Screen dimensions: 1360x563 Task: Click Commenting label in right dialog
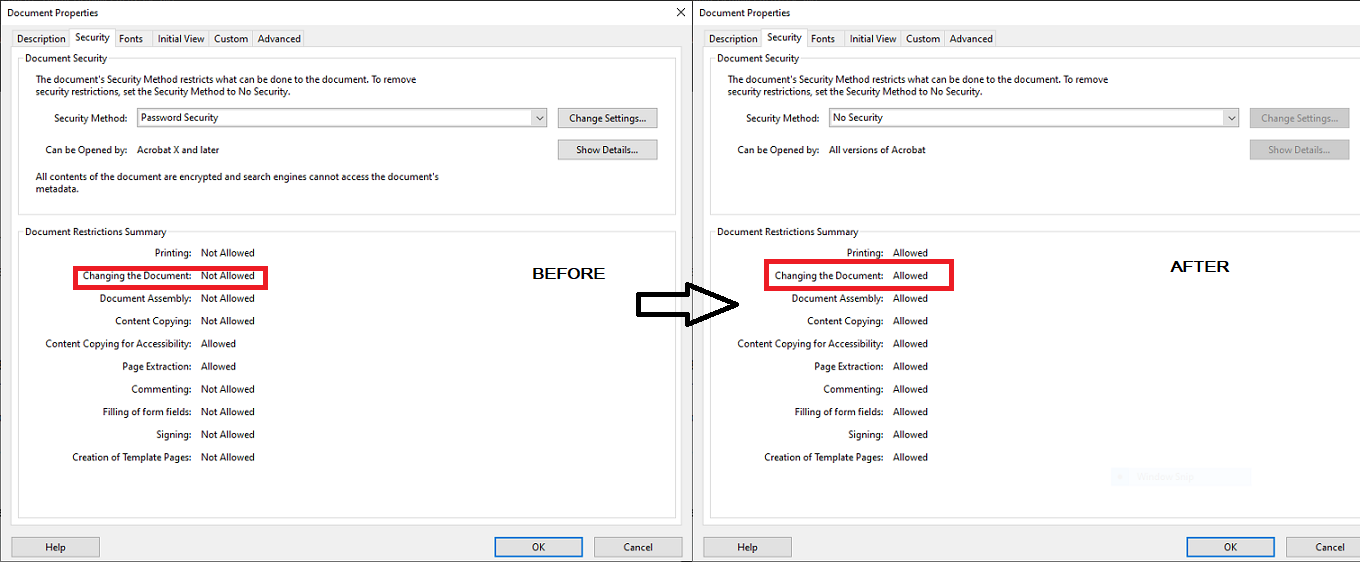(853, 390)
